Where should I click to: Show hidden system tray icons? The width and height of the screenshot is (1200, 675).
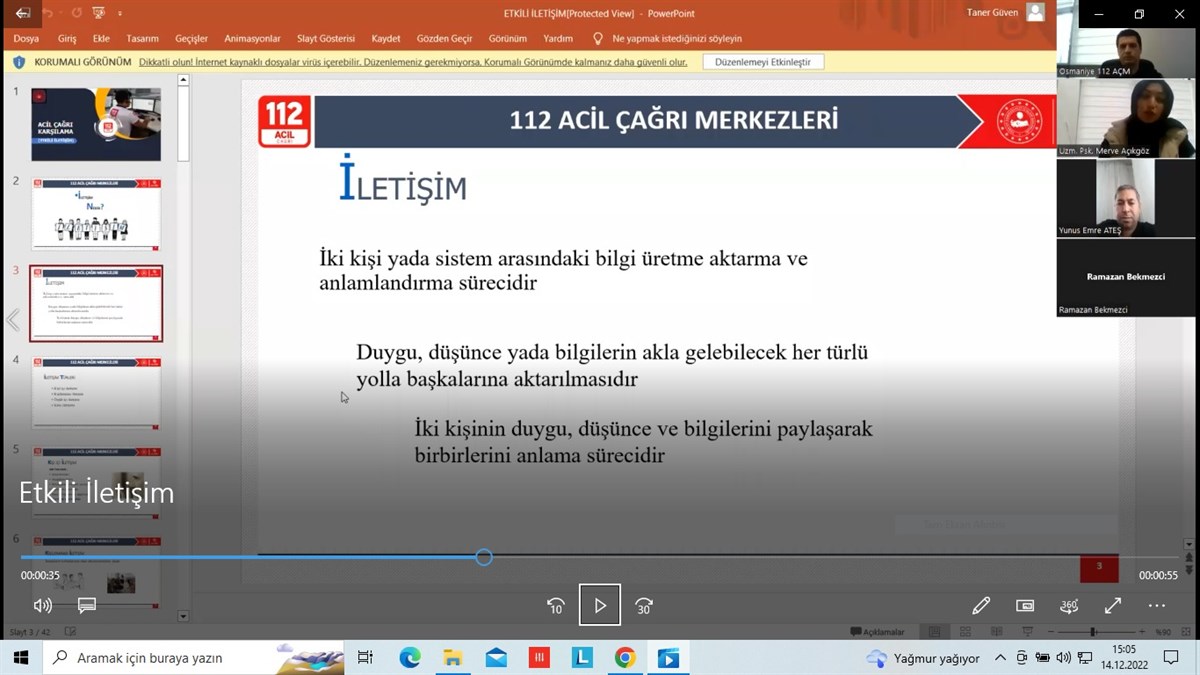1000,657
